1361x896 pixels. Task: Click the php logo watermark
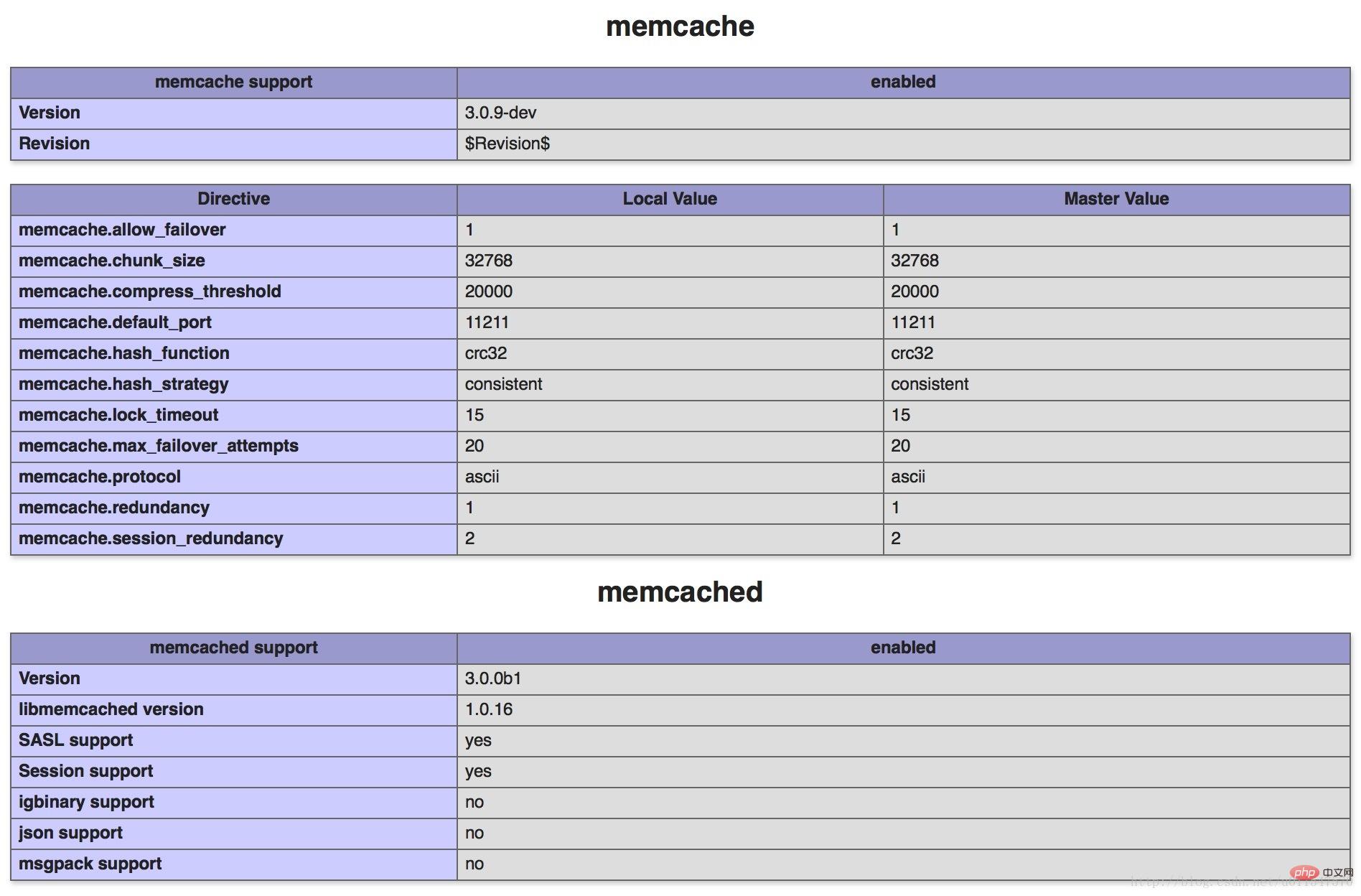1304,873
